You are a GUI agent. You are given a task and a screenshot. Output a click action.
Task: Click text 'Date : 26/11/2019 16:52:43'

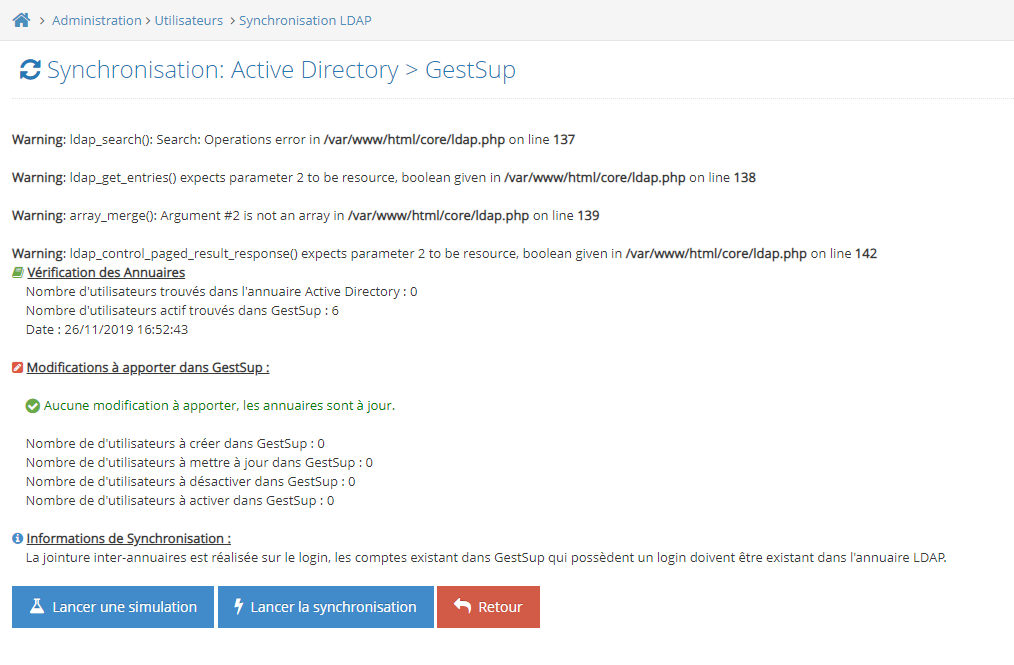point(107,330)
